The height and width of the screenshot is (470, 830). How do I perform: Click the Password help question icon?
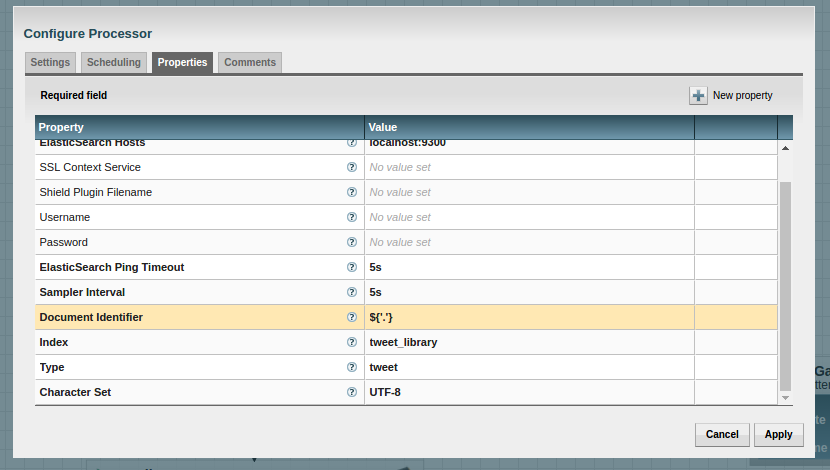click(x=351, y=242)
